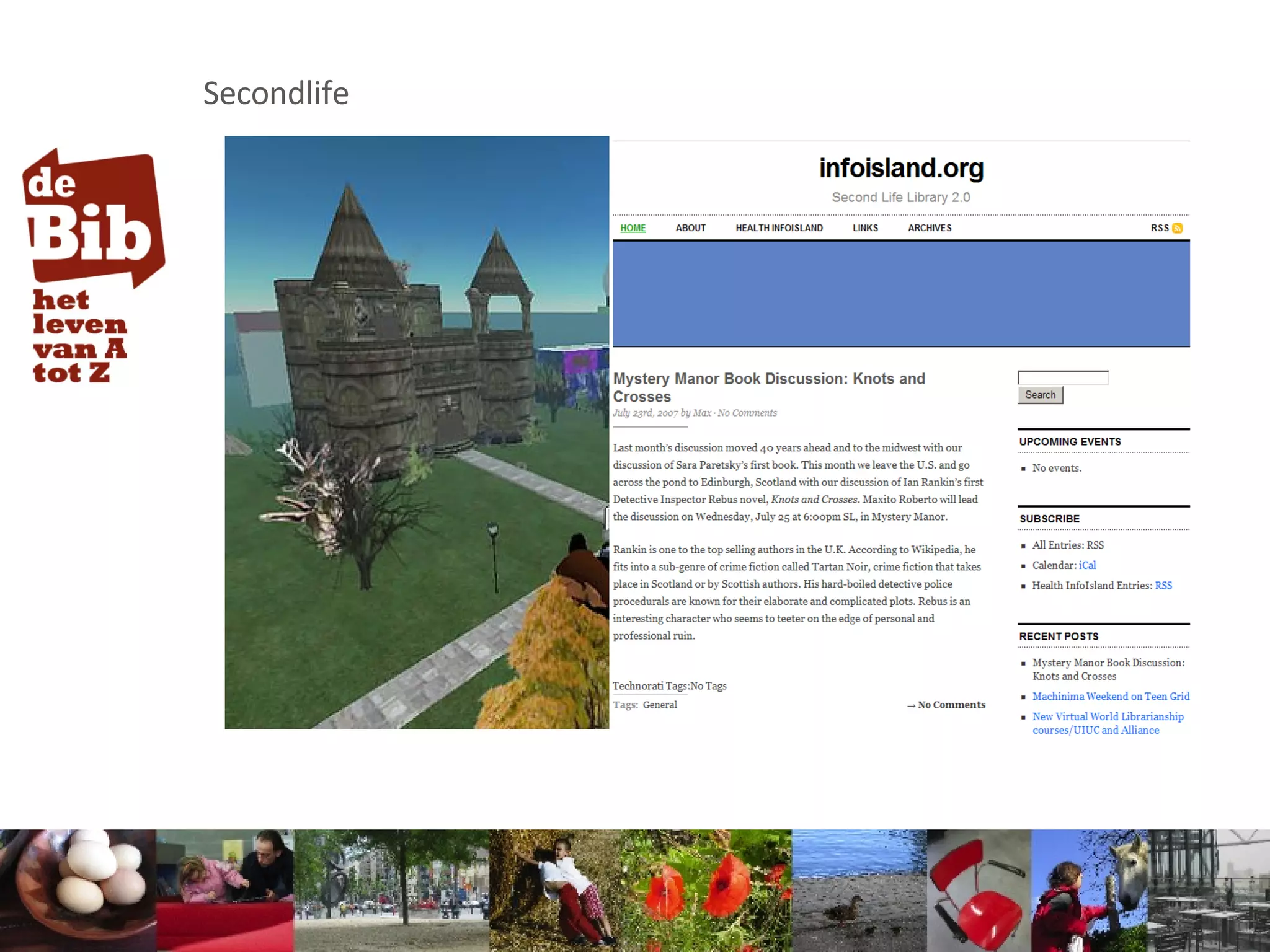Focus the search input field
1270x952 pixels.
(x=1063, y=377)
